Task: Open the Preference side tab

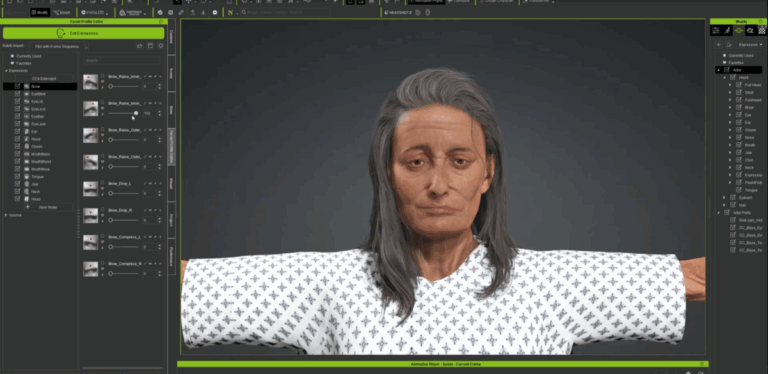Action: [171, 257]
